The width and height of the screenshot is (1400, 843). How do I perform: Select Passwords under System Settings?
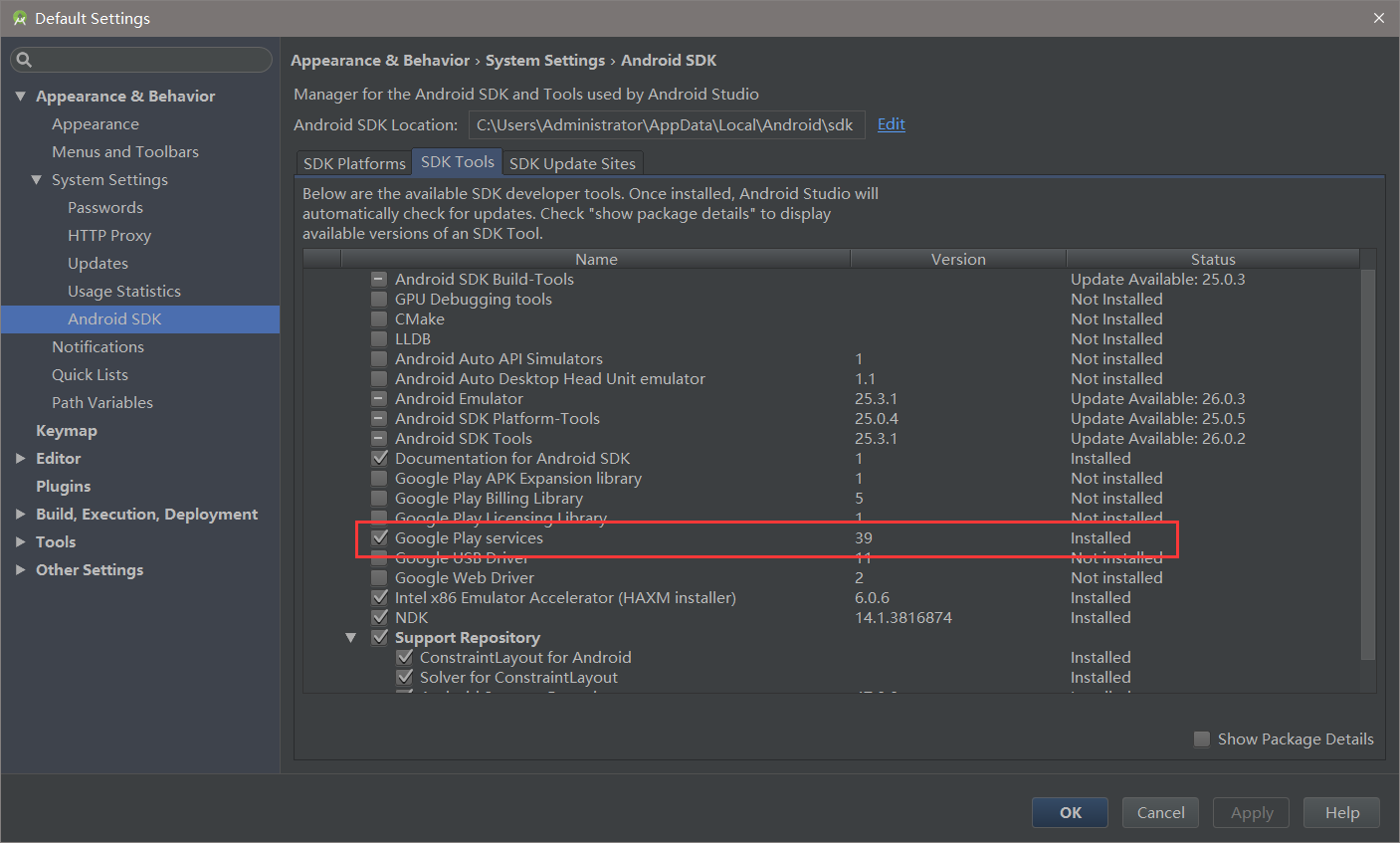(x=105, y=208)
